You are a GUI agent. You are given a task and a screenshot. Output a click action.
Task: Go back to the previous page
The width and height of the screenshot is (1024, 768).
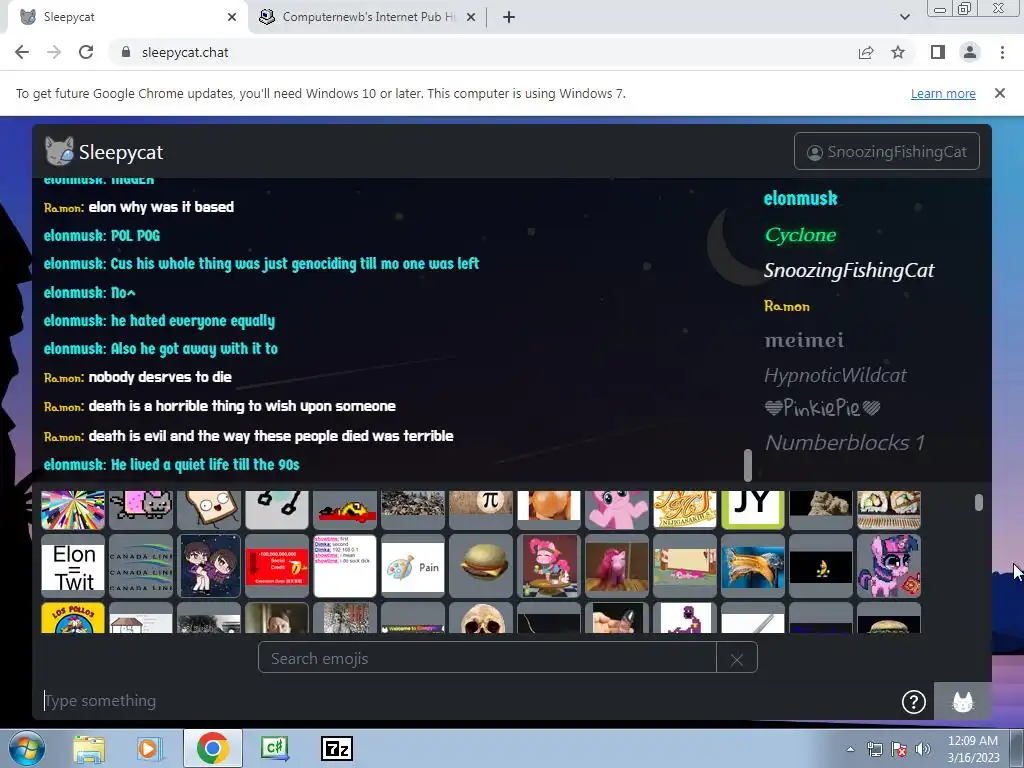tap(22, 52)
